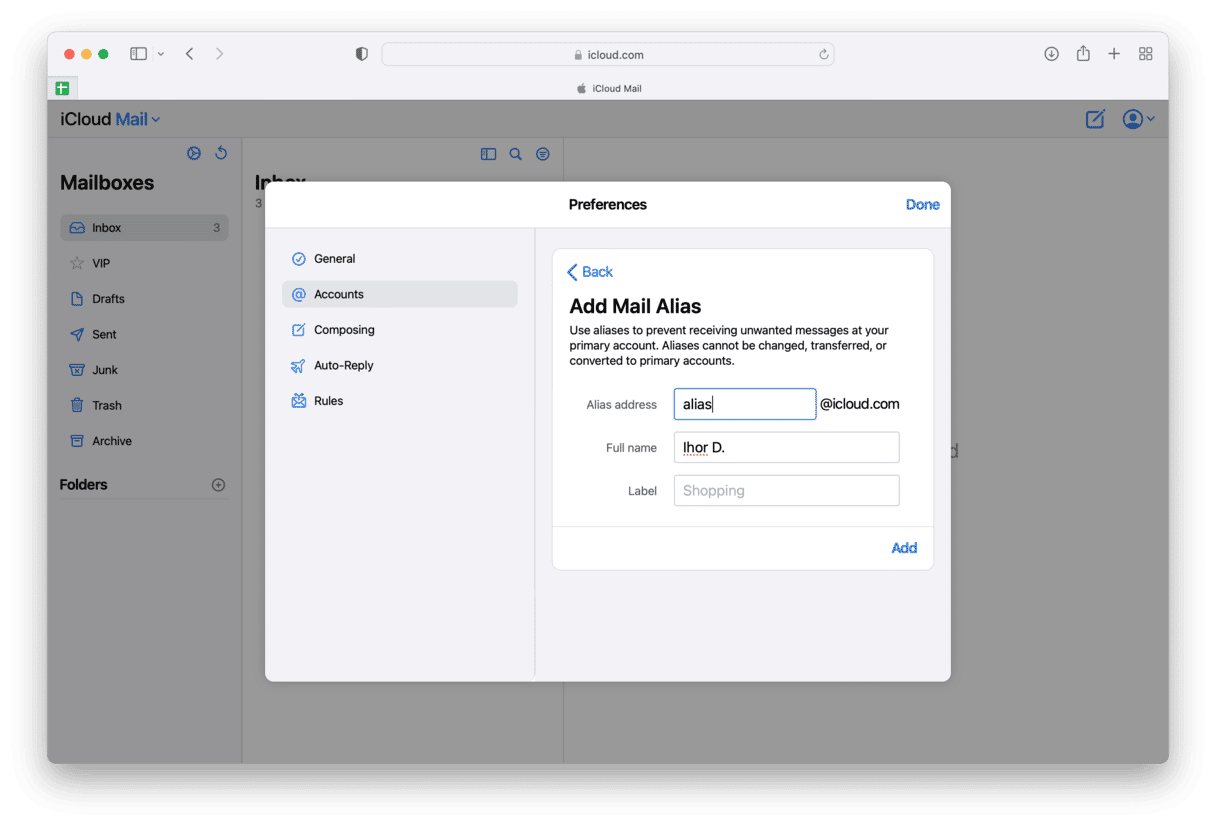
Task: Click the Folders heading
Action: pos(83,485)
